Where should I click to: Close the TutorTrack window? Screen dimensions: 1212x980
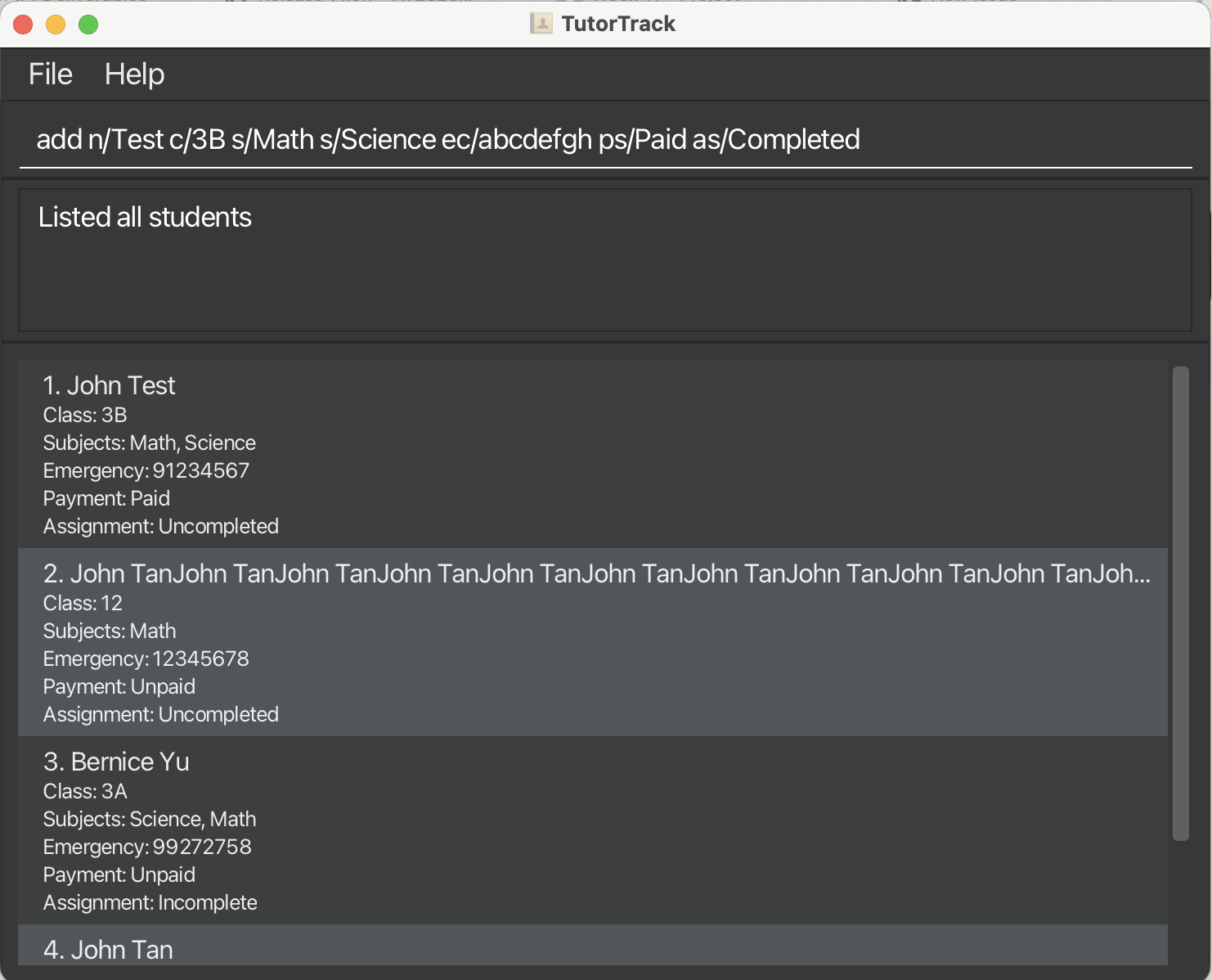coord(23,25)
